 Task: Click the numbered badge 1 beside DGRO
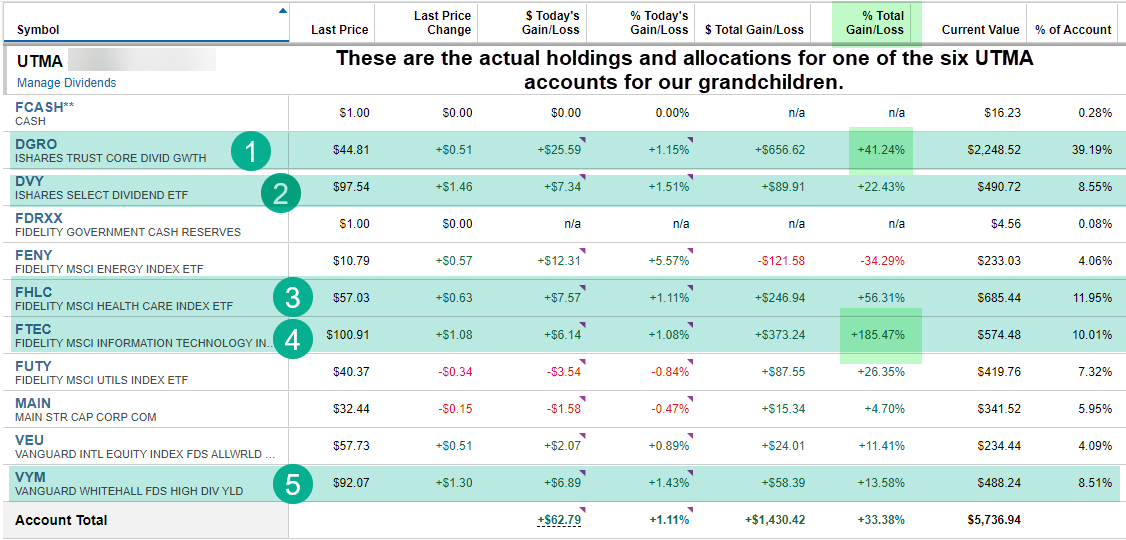[x=251, y=152]
